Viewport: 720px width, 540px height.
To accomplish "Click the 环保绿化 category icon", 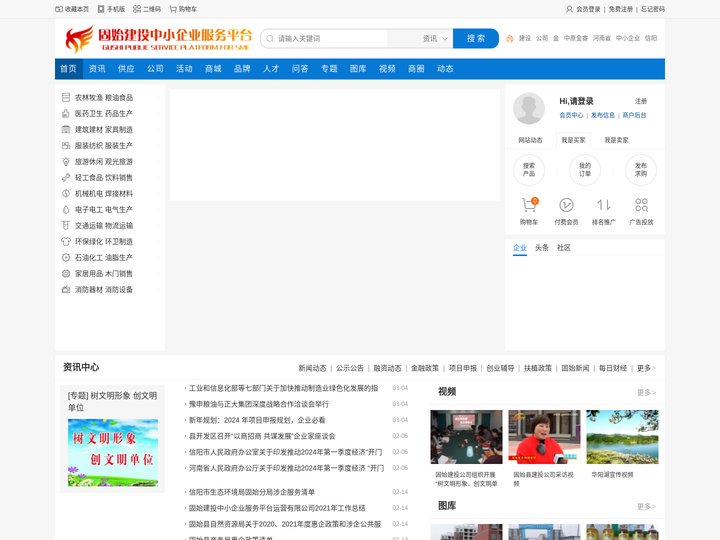I will pos(66,242).
